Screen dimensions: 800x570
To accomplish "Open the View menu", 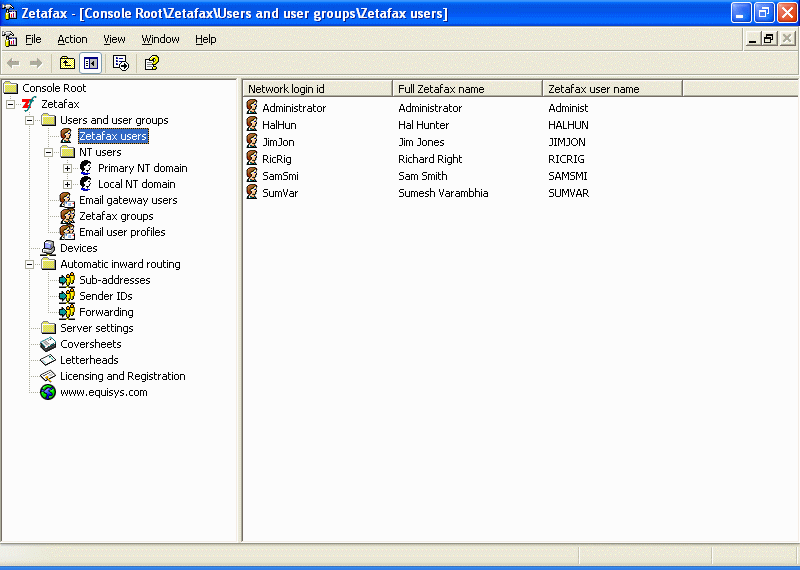I will (x=114, y=39).
